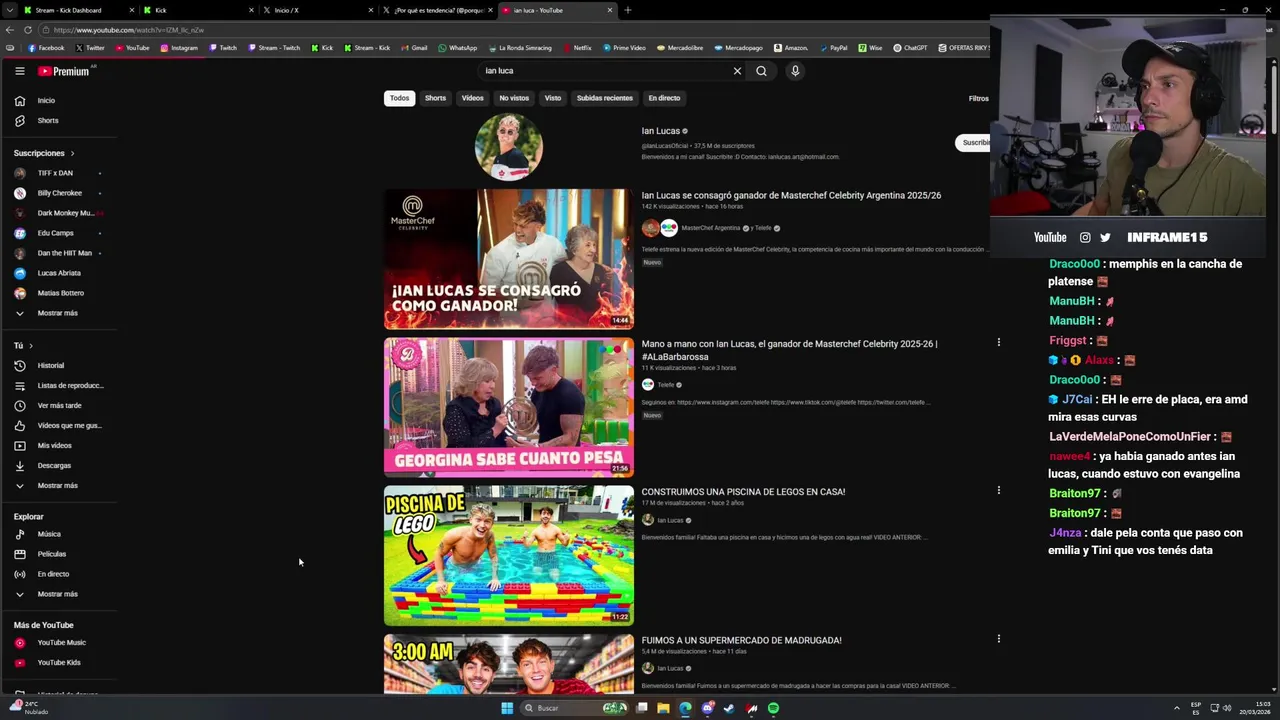
Task: Open the YouTube hamburger guide menu
Action: pyautogui.click(x=19, y=71)
